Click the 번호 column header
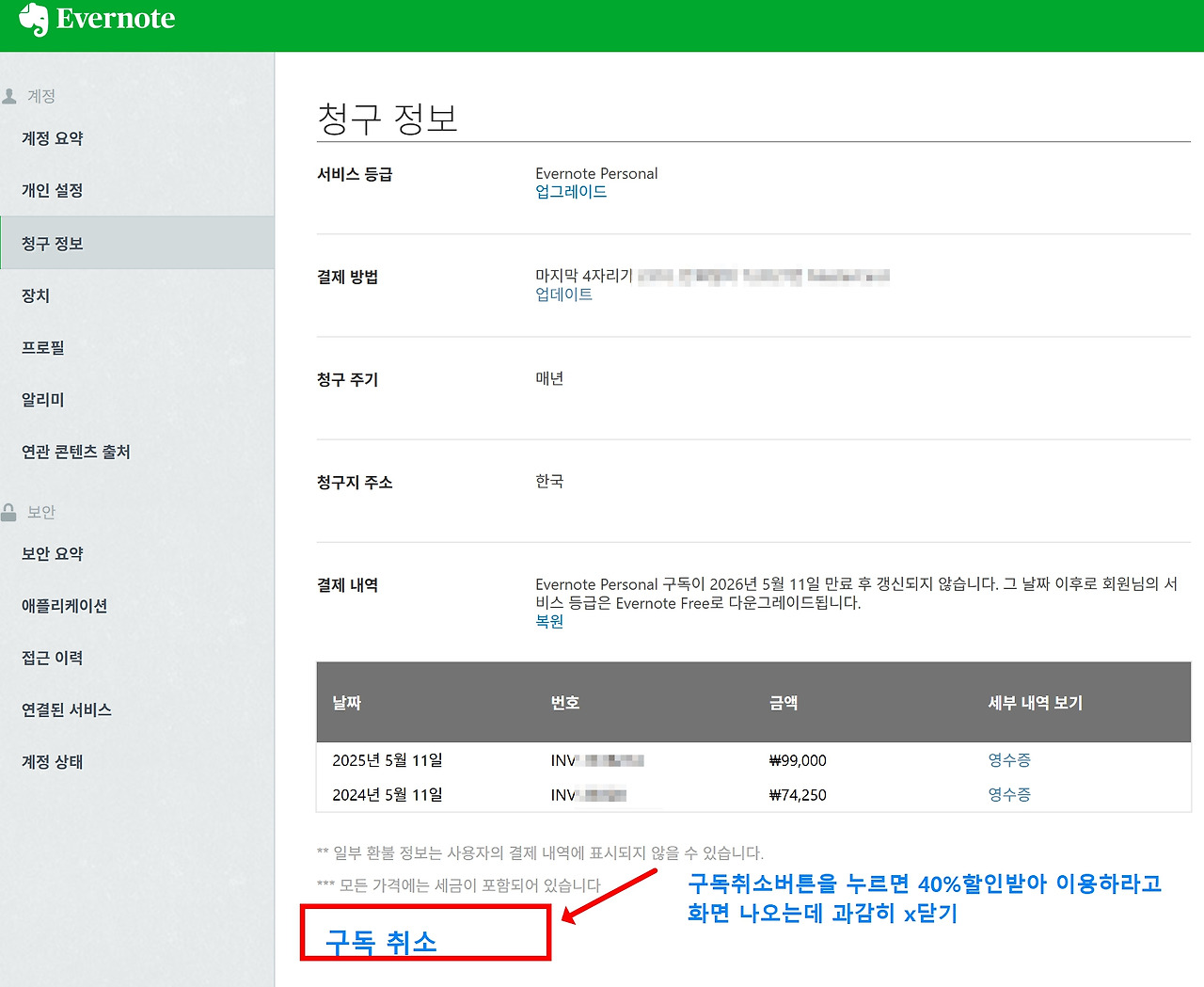1204x987 pixels. coord(565,703)
